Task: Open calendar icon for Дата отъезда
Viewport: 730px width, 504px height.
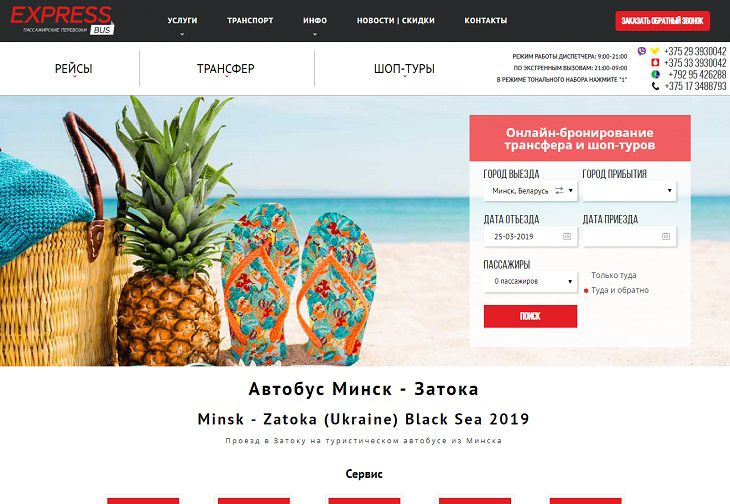Action: coord(567,236)
